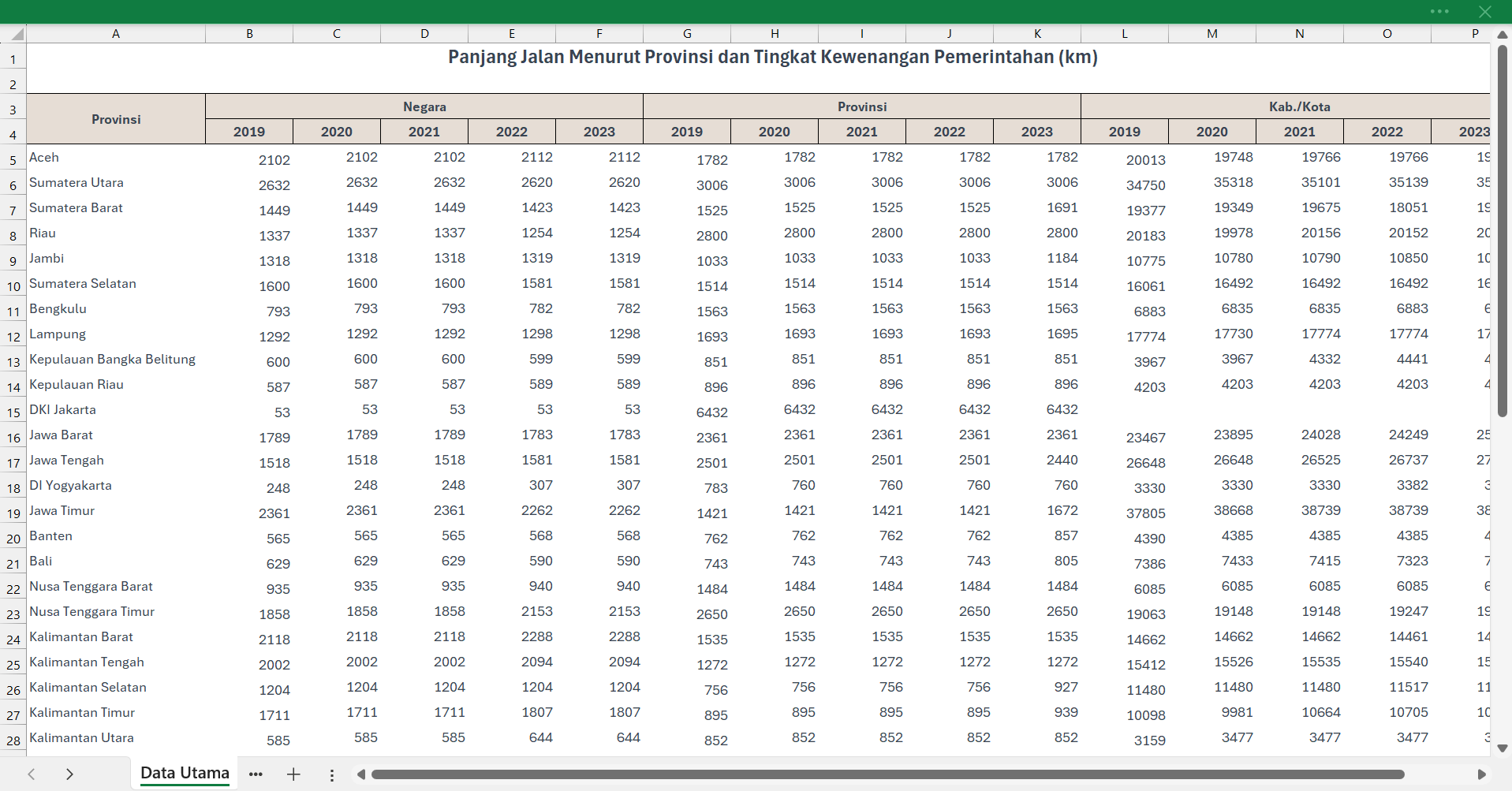This screenshot has height=791, width=1512.
Task: Close the workbook with the X button
Action: click(x=1485, y=11)
